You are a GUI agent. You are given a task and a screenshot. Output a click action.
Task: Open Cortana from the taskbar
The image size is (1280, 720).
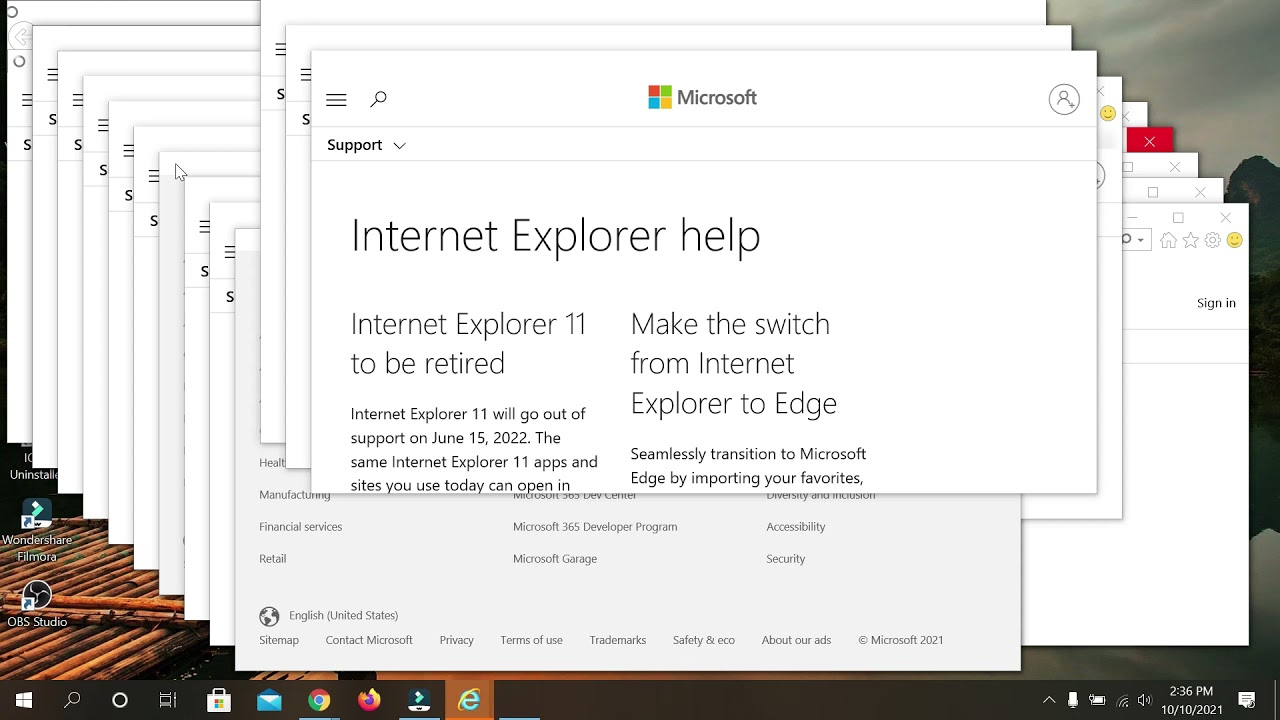(120, 700)
